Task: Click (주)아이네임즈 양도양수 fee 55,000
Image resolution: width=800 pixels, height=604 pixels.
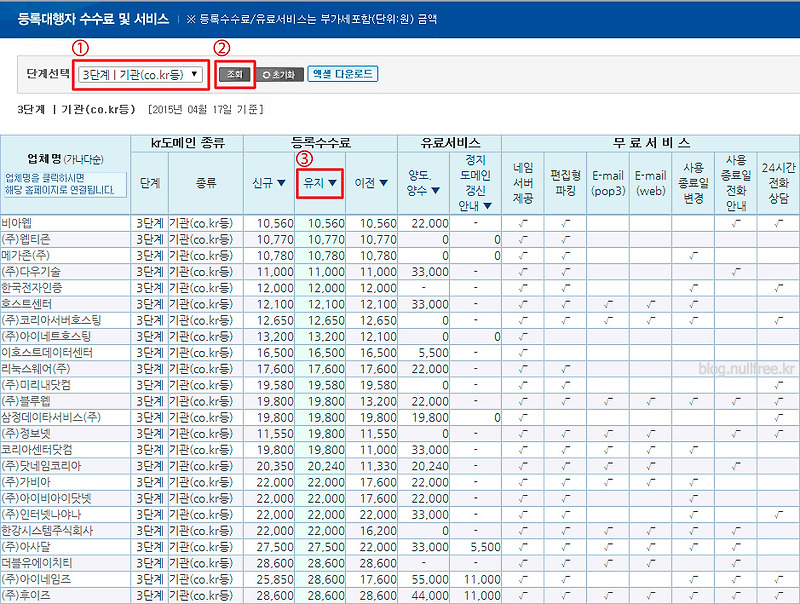Action: click(x=430, y=580)
